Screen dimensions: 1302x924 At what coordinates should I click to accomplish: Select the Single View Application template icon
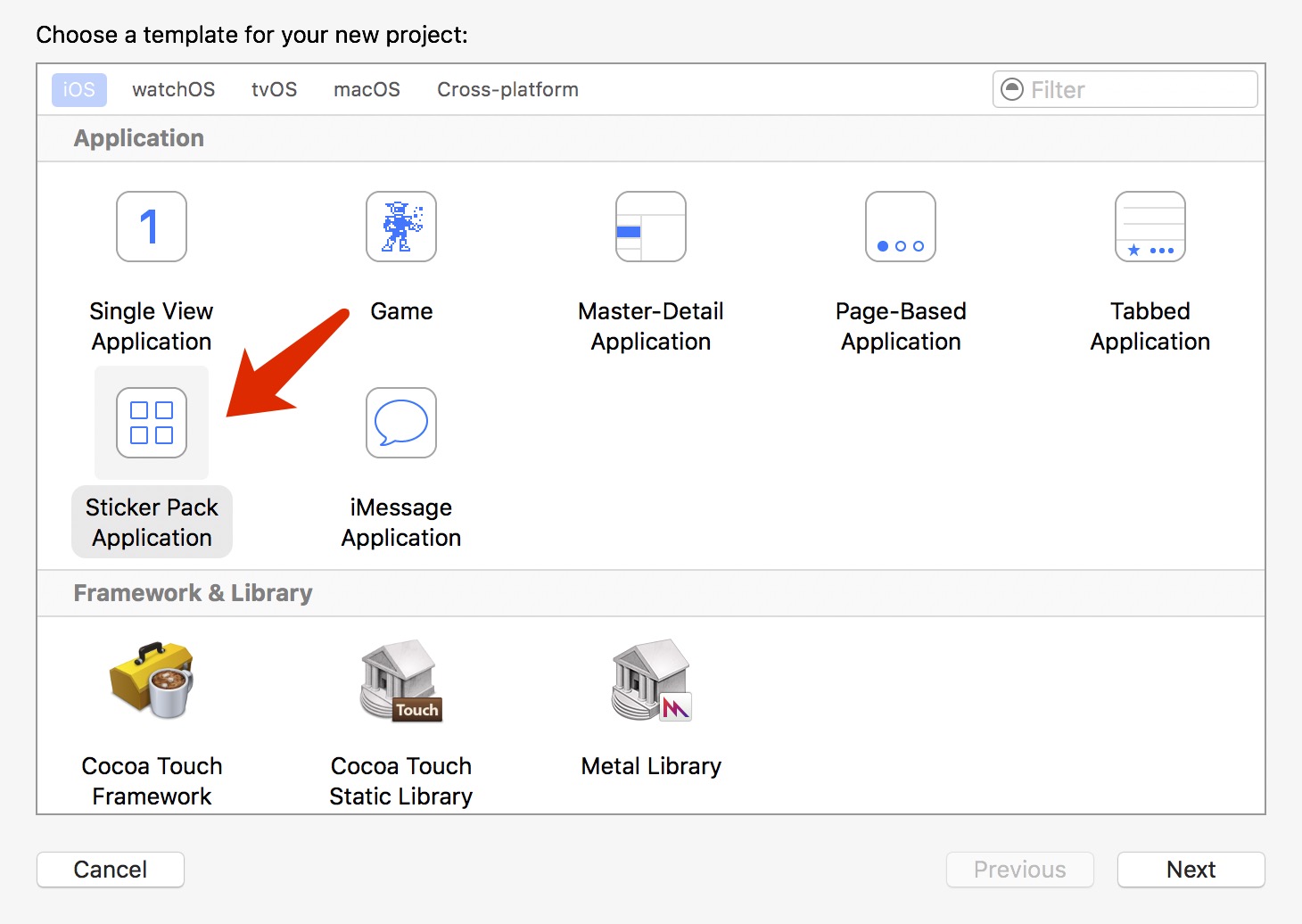pos(152,227)
